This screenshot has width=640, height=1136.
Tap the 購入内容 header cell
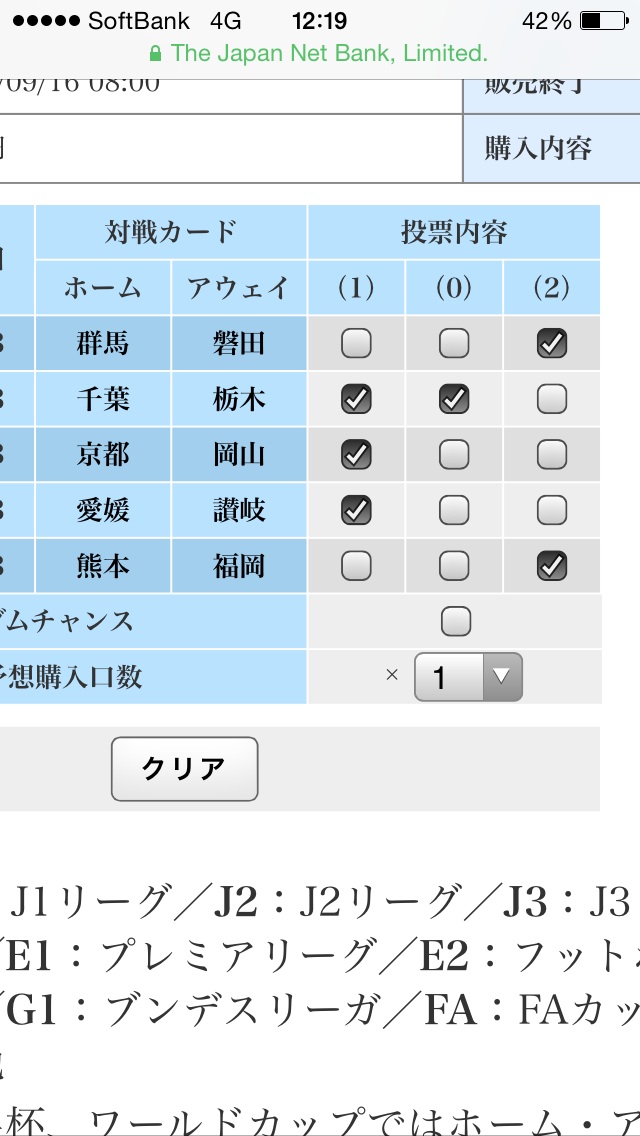click(x=538, y=148)
